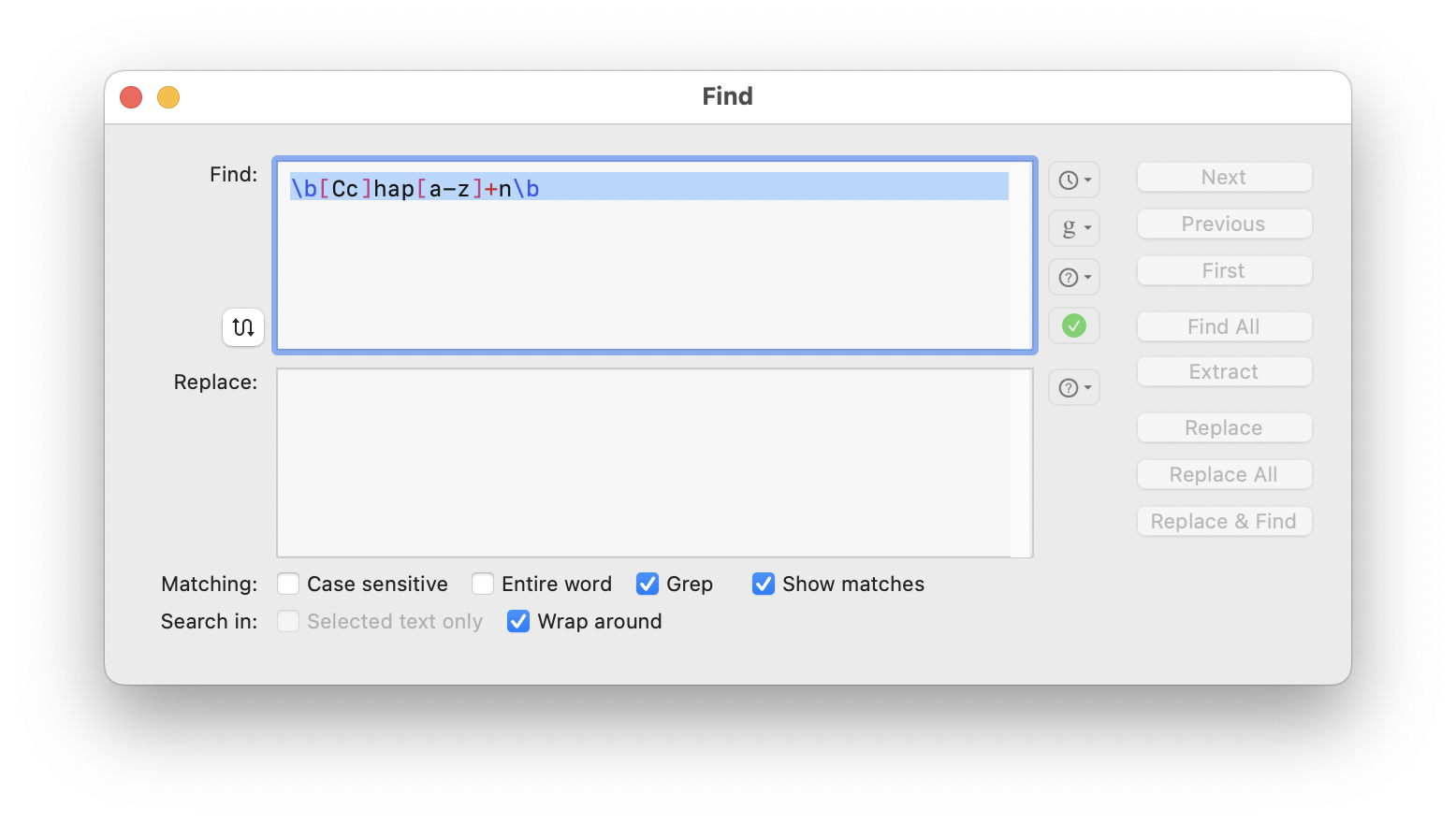Click inside the Replace text field

(654, 463)
